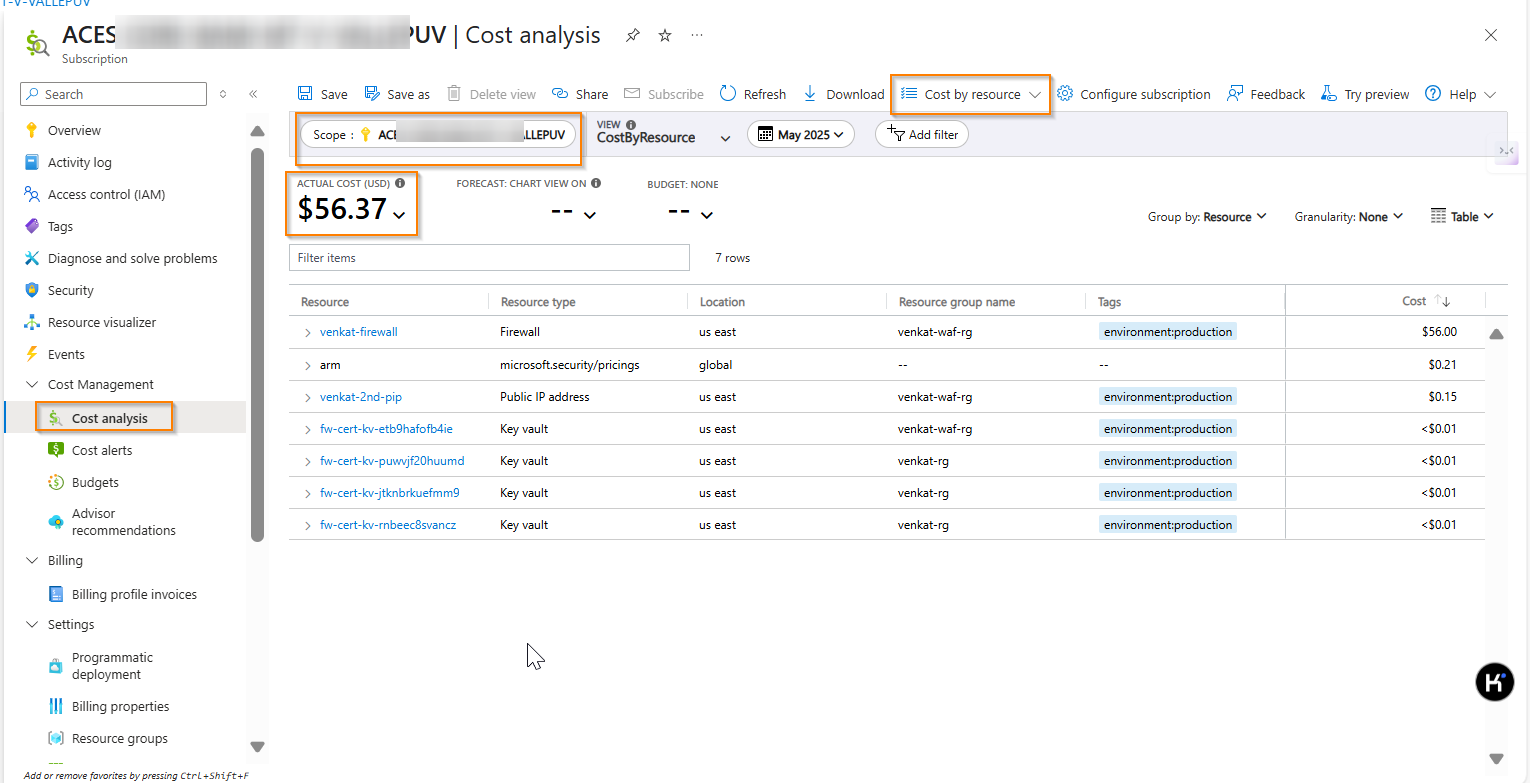The height and width of the screenshot is (783, 1530).
Task: Refresh the cost data
Action: coord(752,93)
